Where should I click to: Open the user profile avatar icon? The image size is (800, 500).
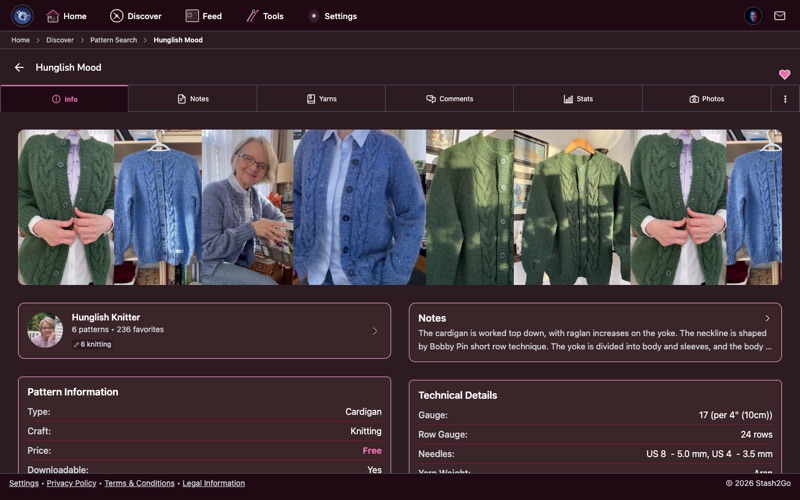pyautogui.click(x=752, y=16)
